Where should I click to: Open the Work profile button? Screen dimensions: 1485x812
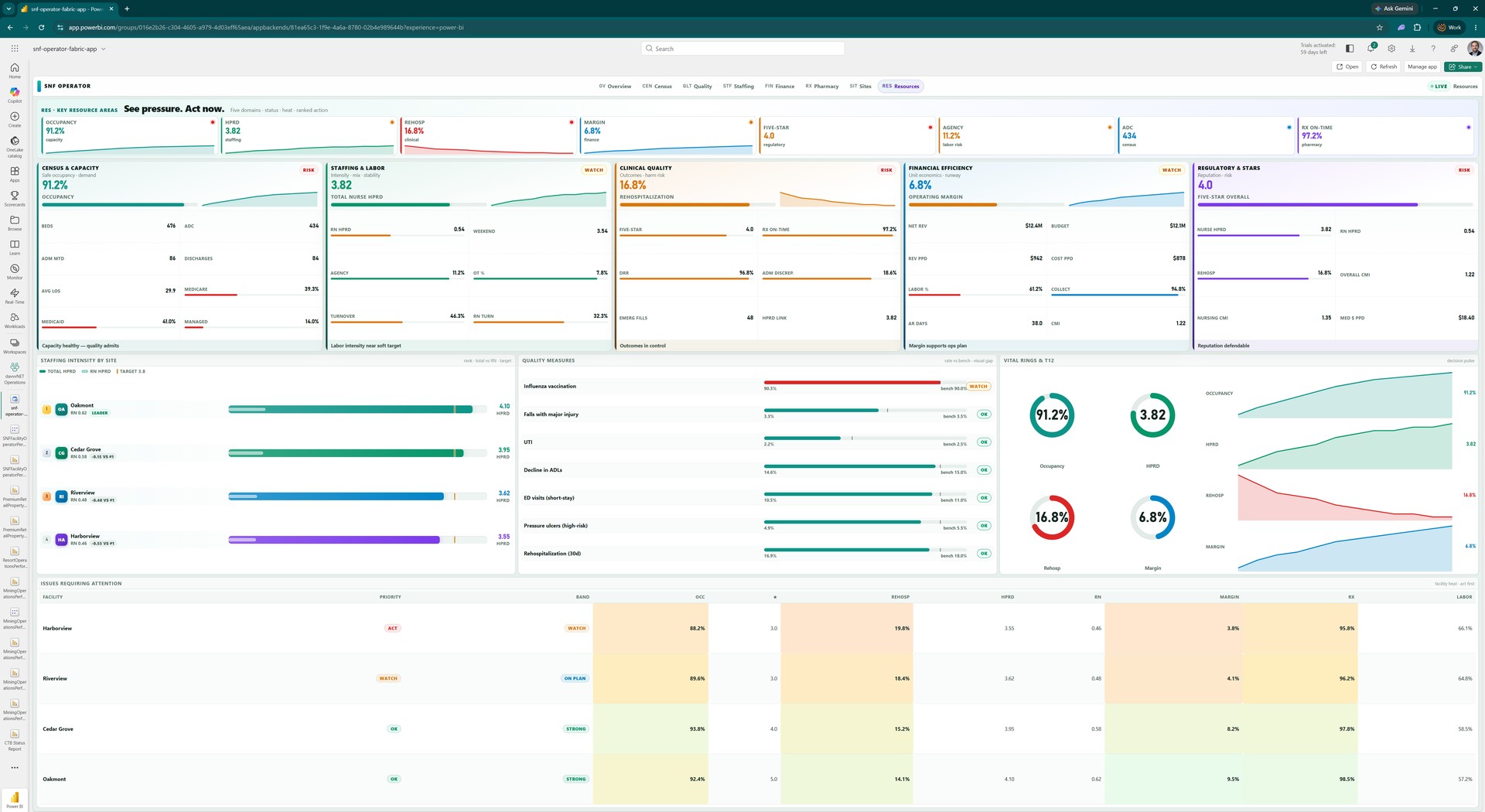click(x=1449, y=27)
